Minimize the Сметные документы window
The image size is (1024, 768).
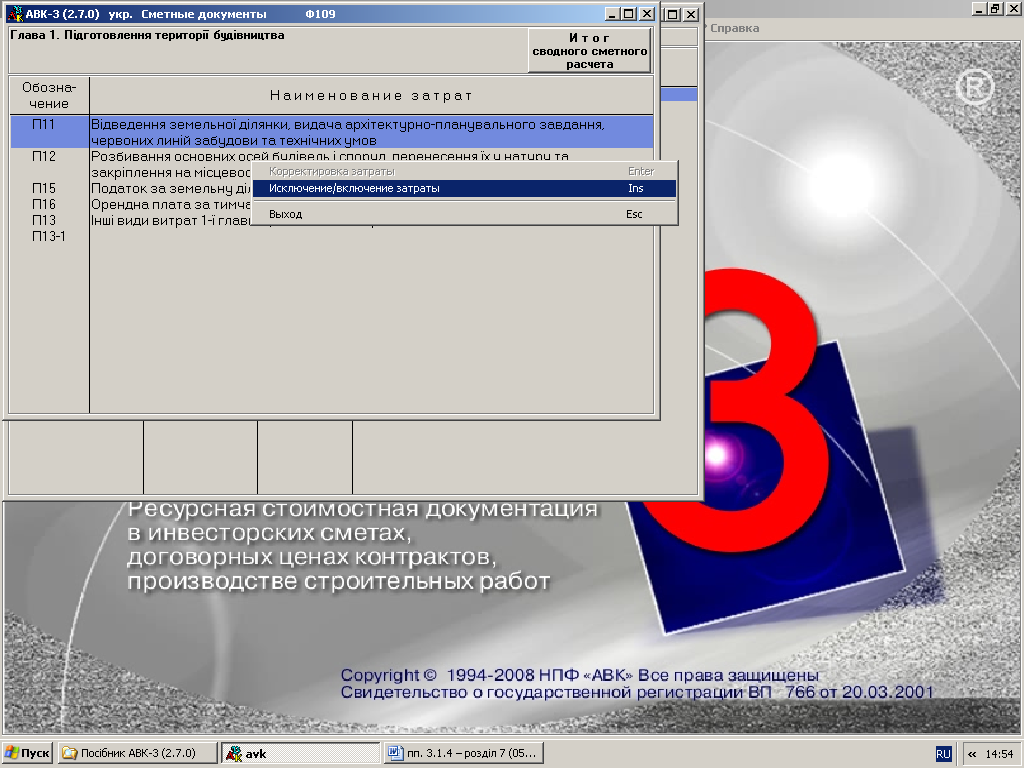click(612, 14)
